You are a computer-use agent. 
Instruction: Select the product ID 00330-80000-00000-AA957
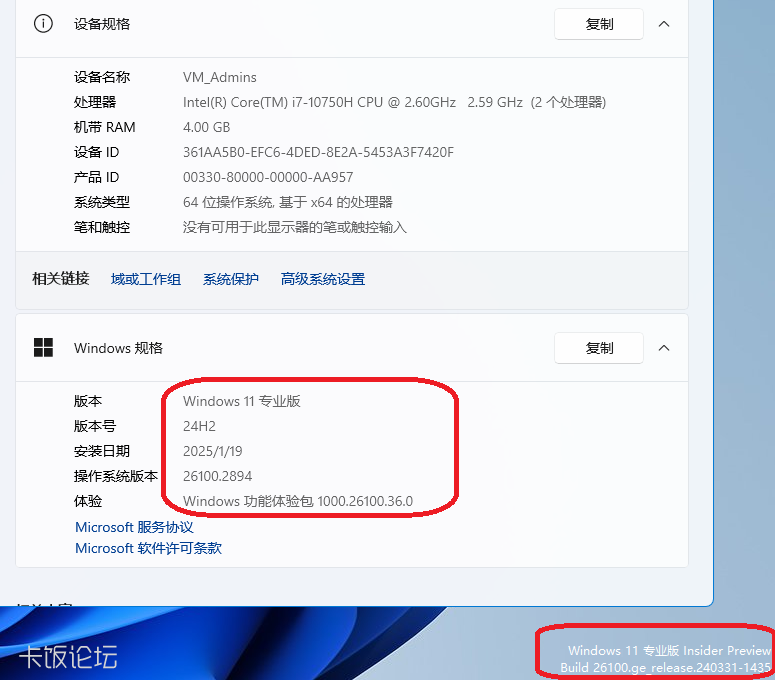(x=268, y=177)
